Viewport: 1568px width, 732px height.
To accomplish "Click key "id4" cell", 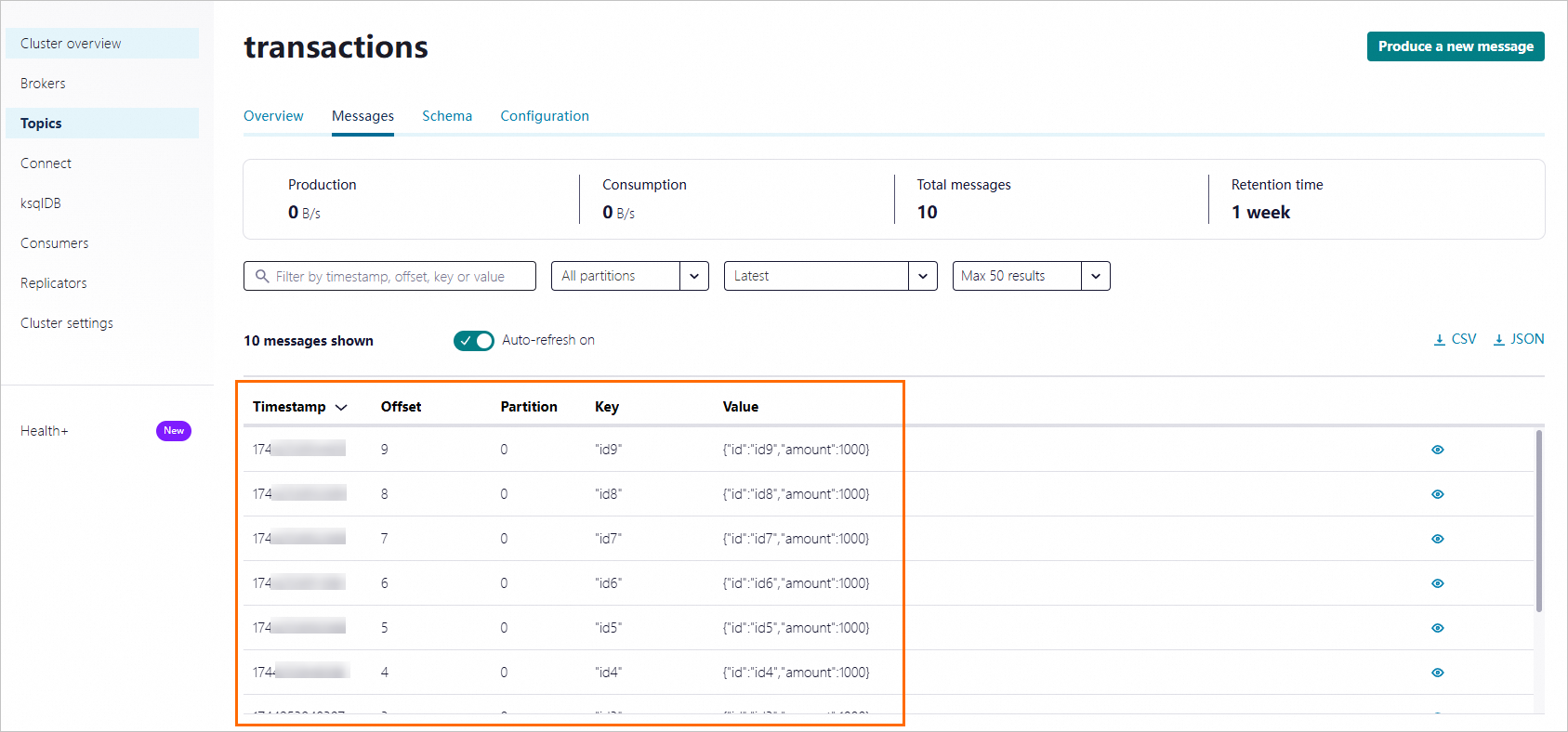I will (x=608, y=673).
